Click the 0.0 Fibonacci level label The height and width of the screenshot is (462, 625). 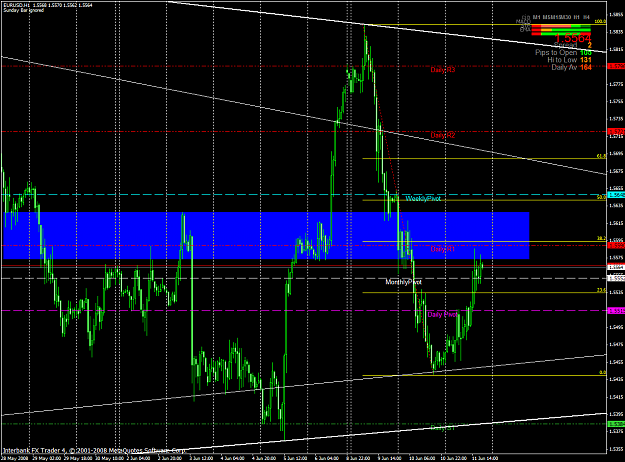point(603,373)
